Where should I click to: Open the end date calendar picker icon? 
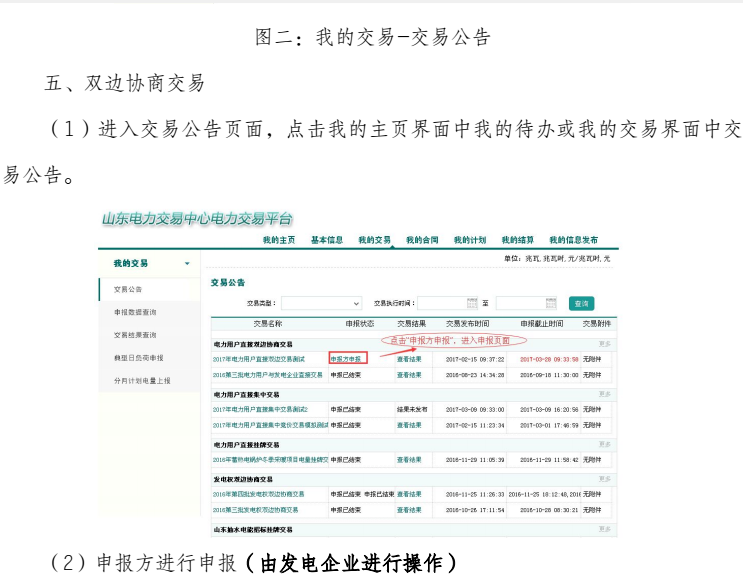click(551, 303)
